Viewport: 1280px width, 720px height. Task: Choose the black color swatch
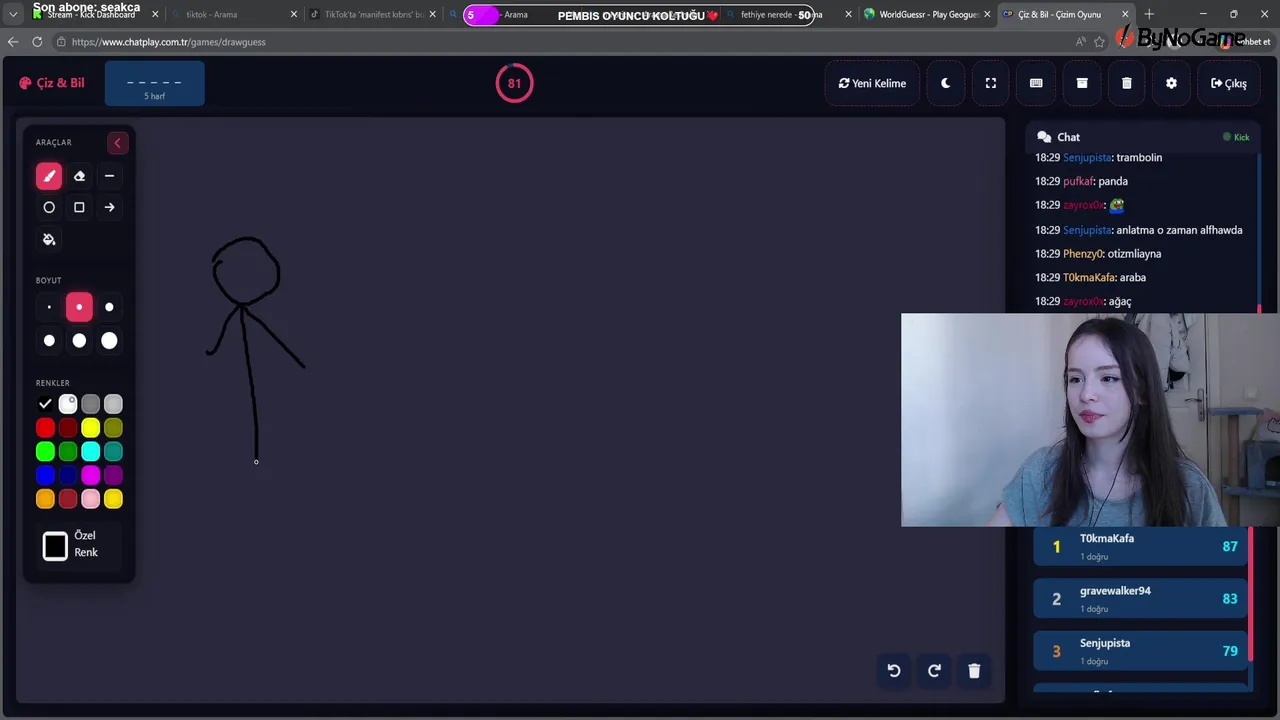click(x=45, y=404)
